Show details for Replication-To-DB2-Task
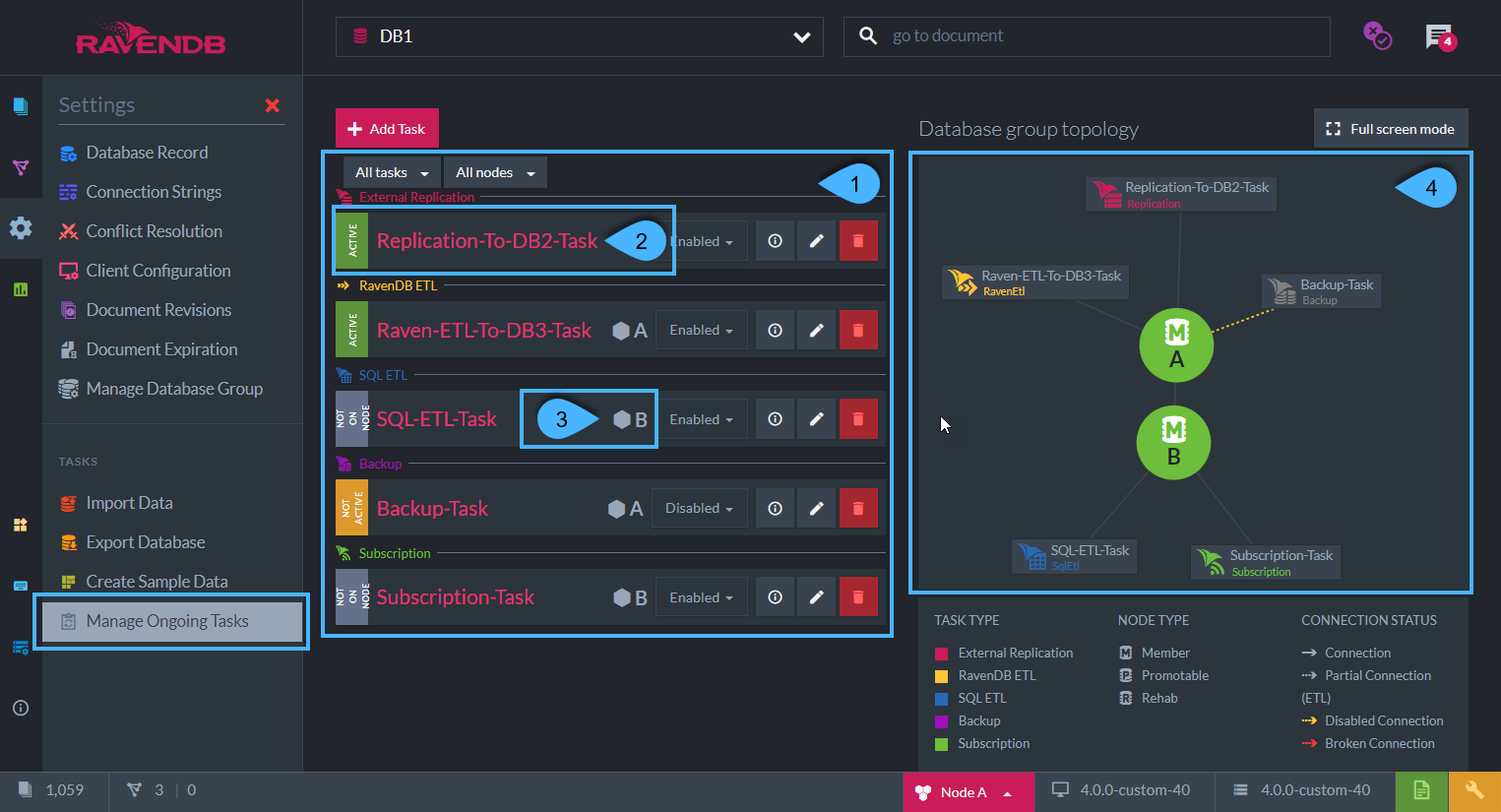This screenshot has height=812, width=1501. pos(775,241)
